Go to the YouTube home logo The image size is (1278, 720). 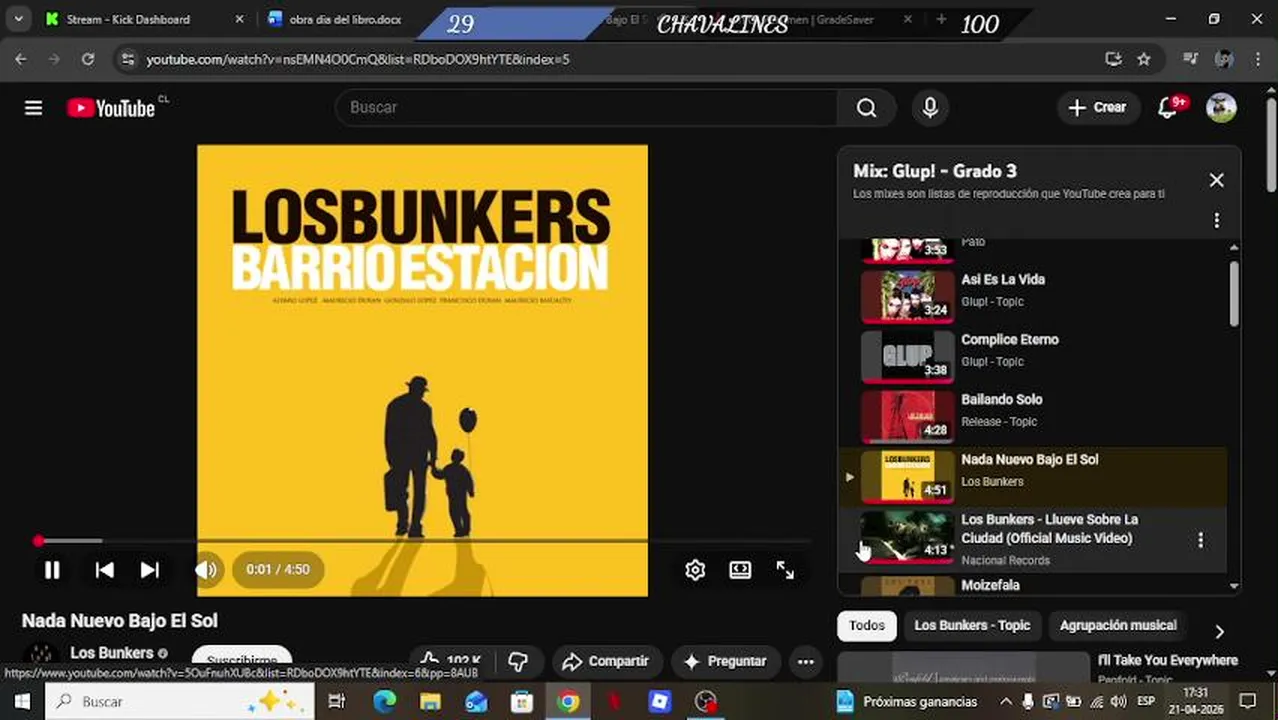(111, 108)
